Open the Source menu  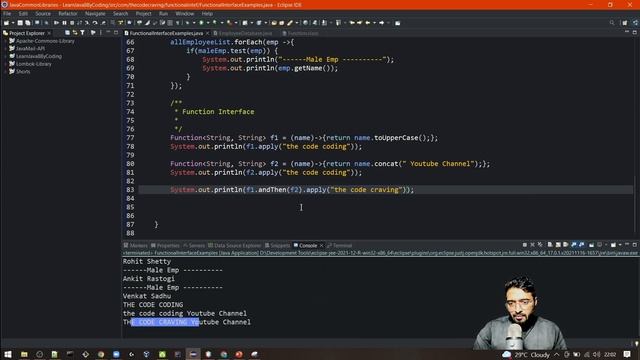(x=43, y=13)
